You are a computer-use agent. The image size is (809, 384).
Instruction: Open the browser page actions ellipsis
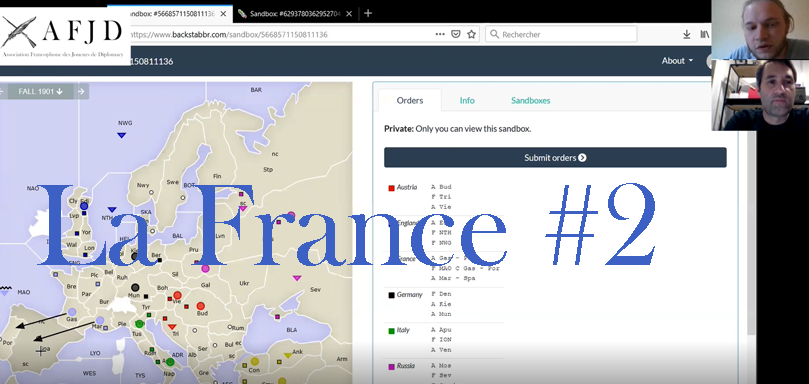point(440,34)
